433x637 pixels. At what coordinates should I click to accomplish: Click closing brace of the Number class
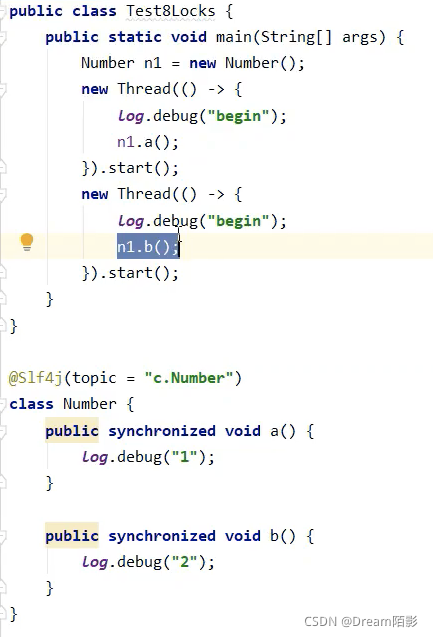click(x=13, y=614)
